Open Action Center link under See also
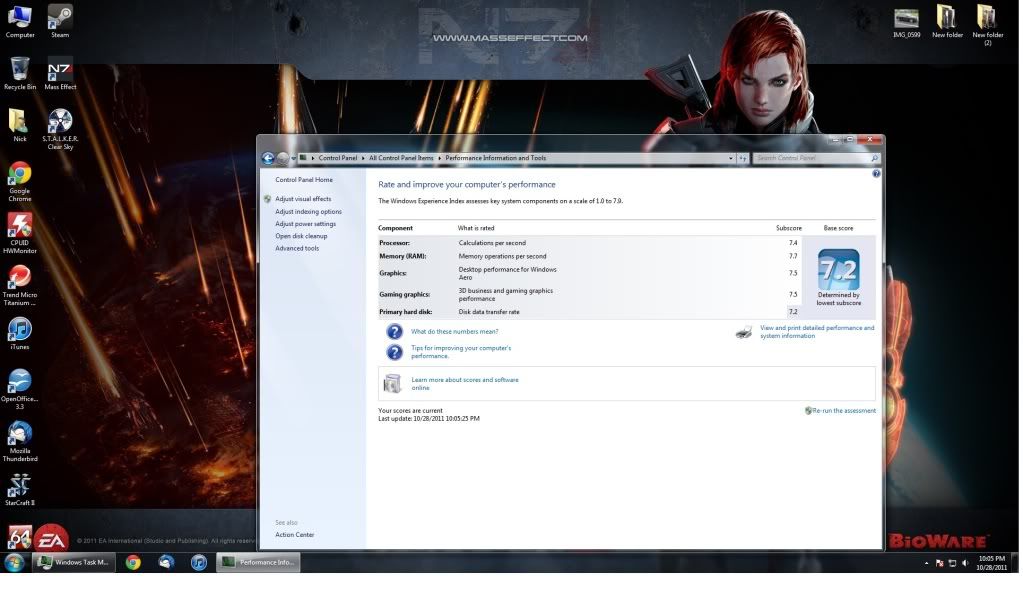This screenshot has width=1023, height=590. tap(294, 535)
